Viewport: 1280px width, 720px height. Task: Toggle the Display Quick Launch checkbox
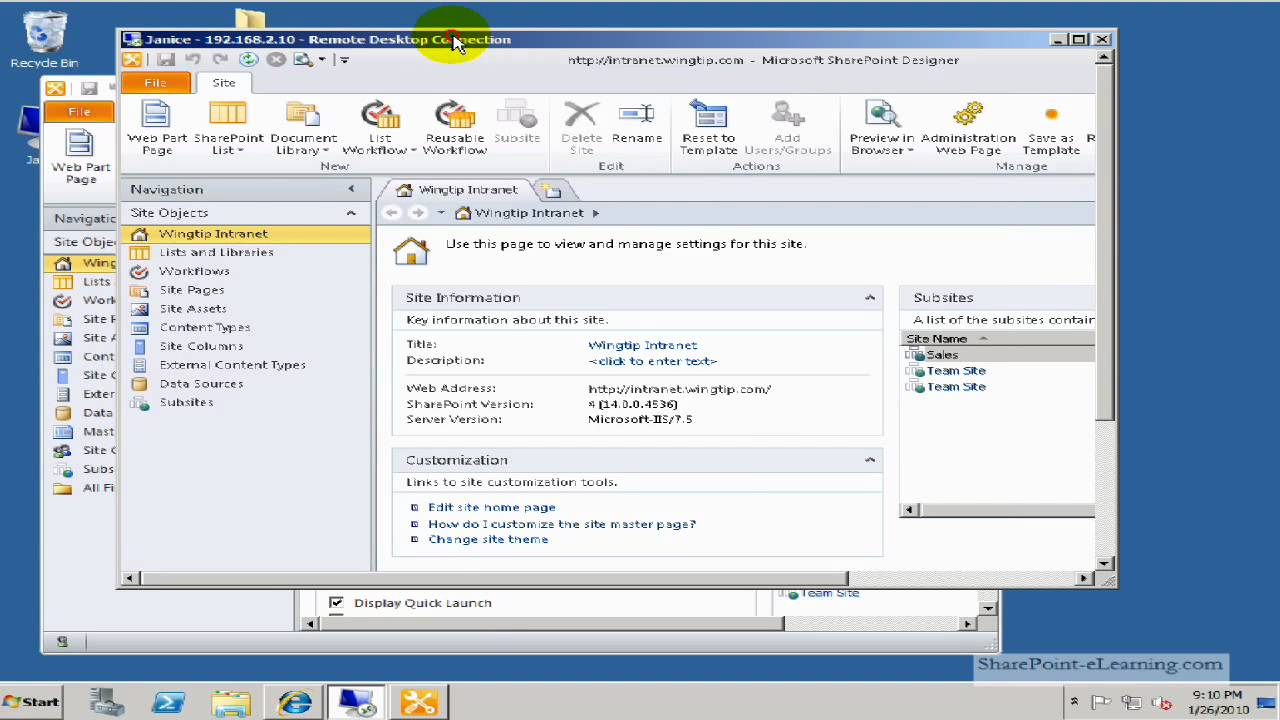pos(336,602)
